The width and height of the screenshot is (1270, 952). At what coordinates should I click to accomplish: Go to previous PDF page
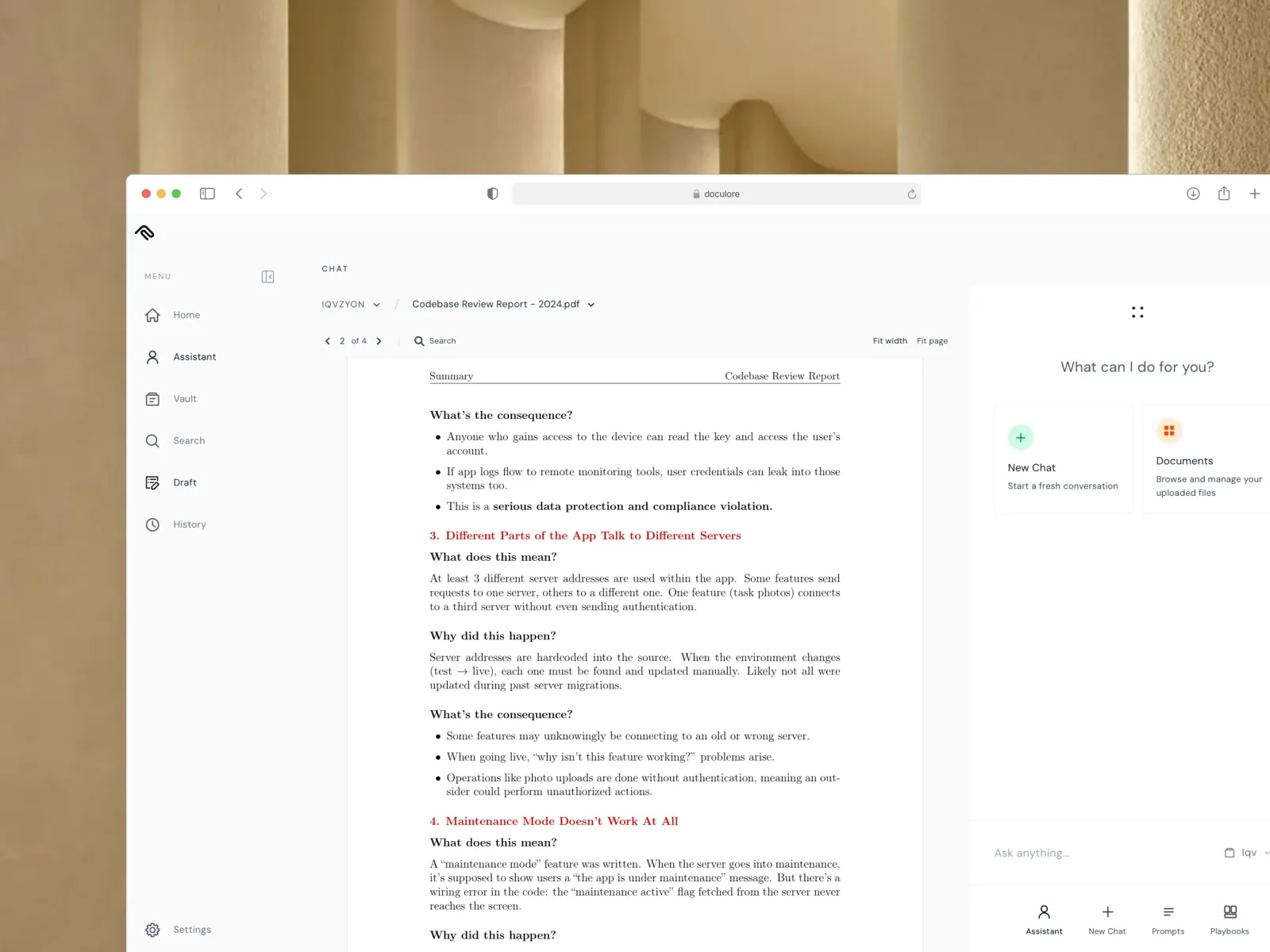[327, 341]
